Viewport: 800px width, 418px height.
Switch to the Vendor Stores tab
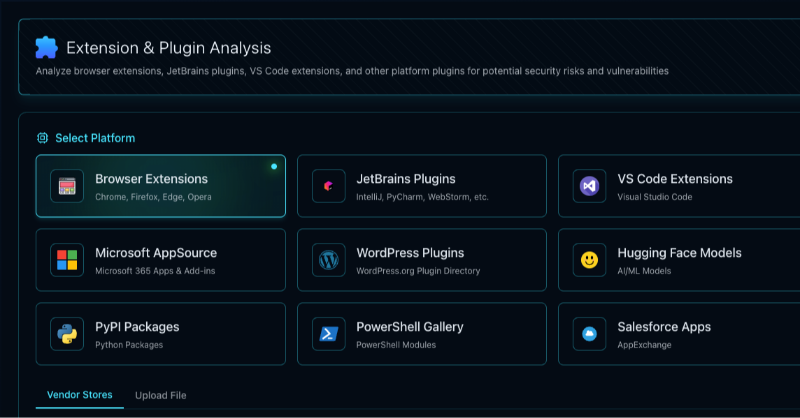click(x=80, y=395)
